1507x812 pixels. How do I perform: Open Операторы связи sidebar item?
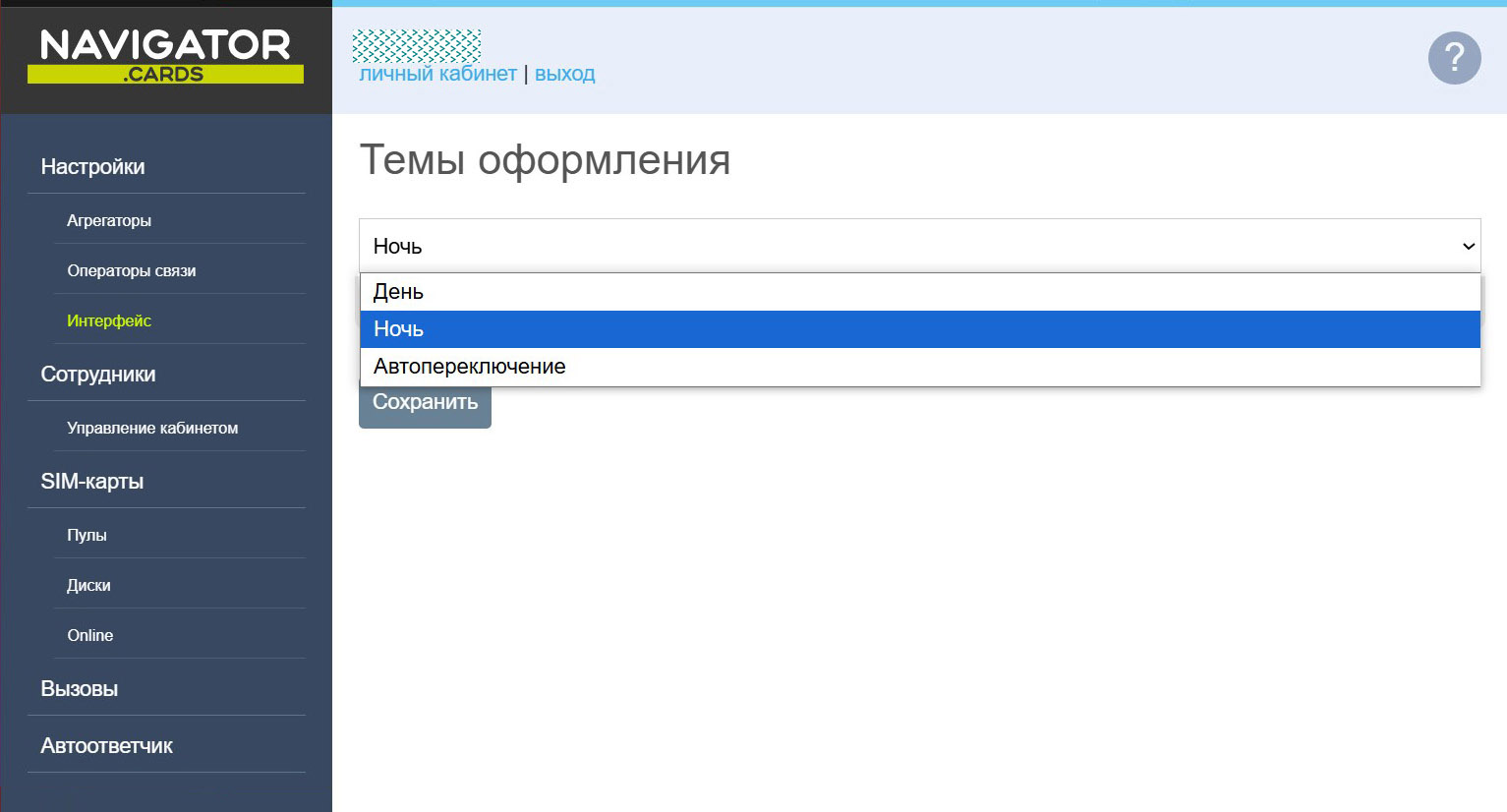pos(132,271)
